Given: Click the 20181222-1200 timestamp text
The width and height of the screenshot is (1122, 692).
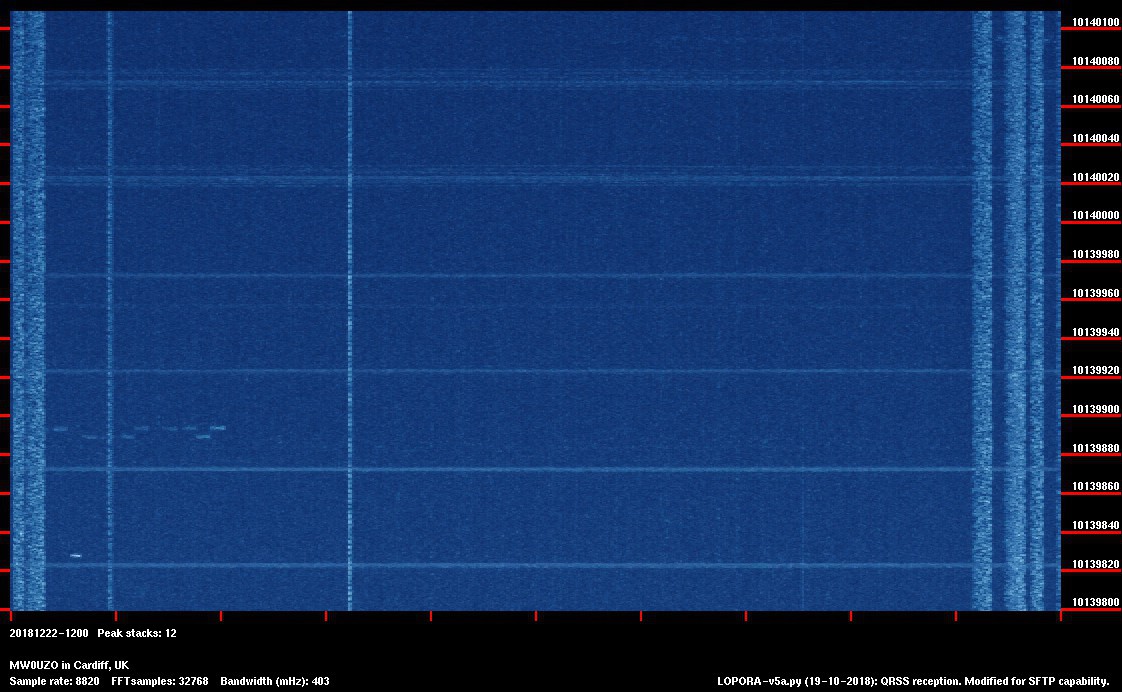Looking at the screenshot, I should (x=49, y=633).
